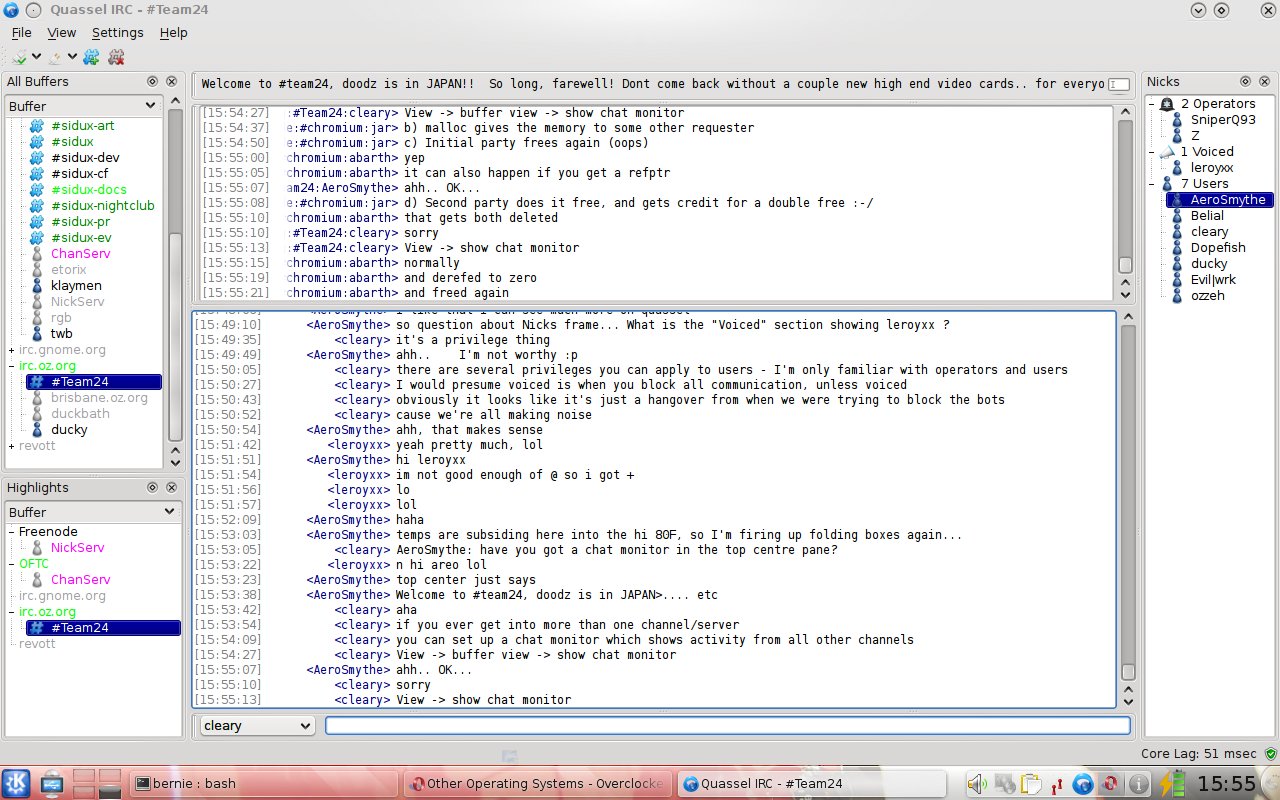Viewport: 1280px width, 800px height.
Task: Switch to Other Operating Systems browser task
Action: tap(536, 784)
